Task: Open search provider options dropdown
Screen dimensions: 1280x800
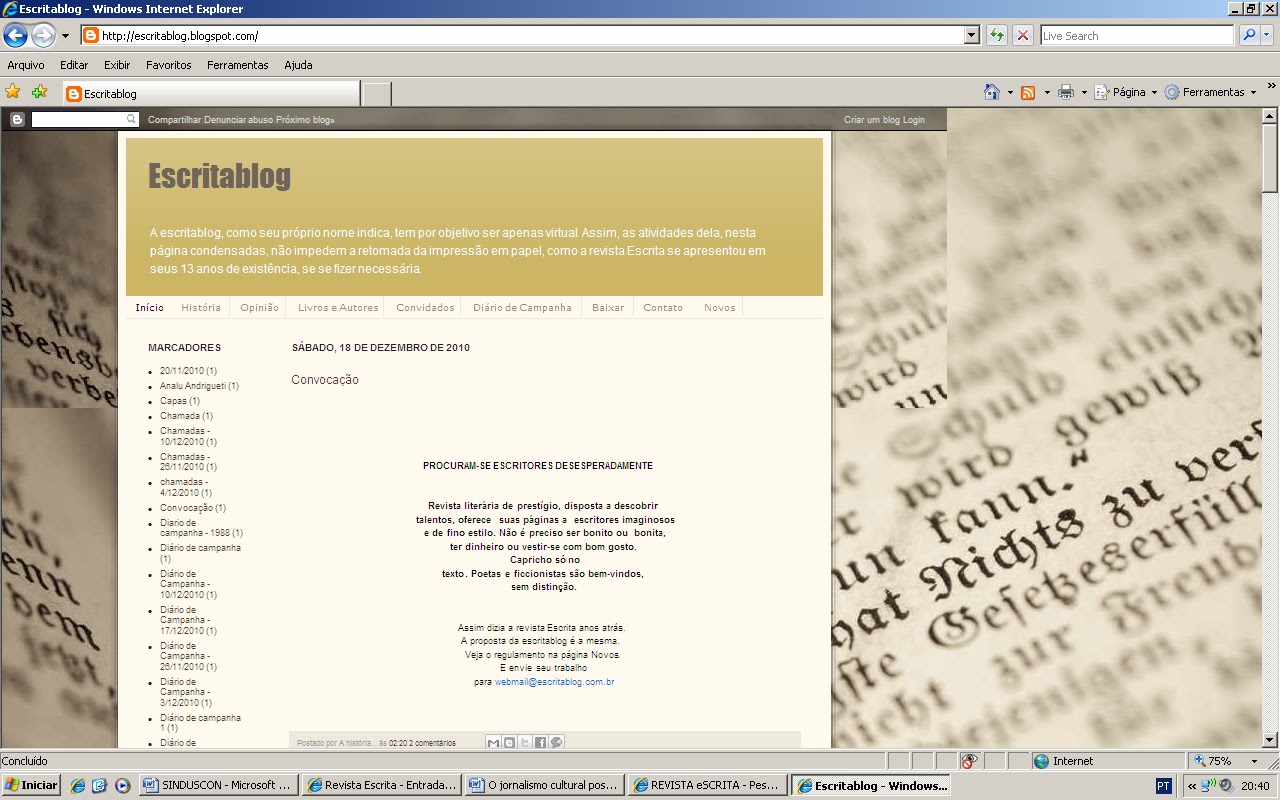Action: 1268,36
